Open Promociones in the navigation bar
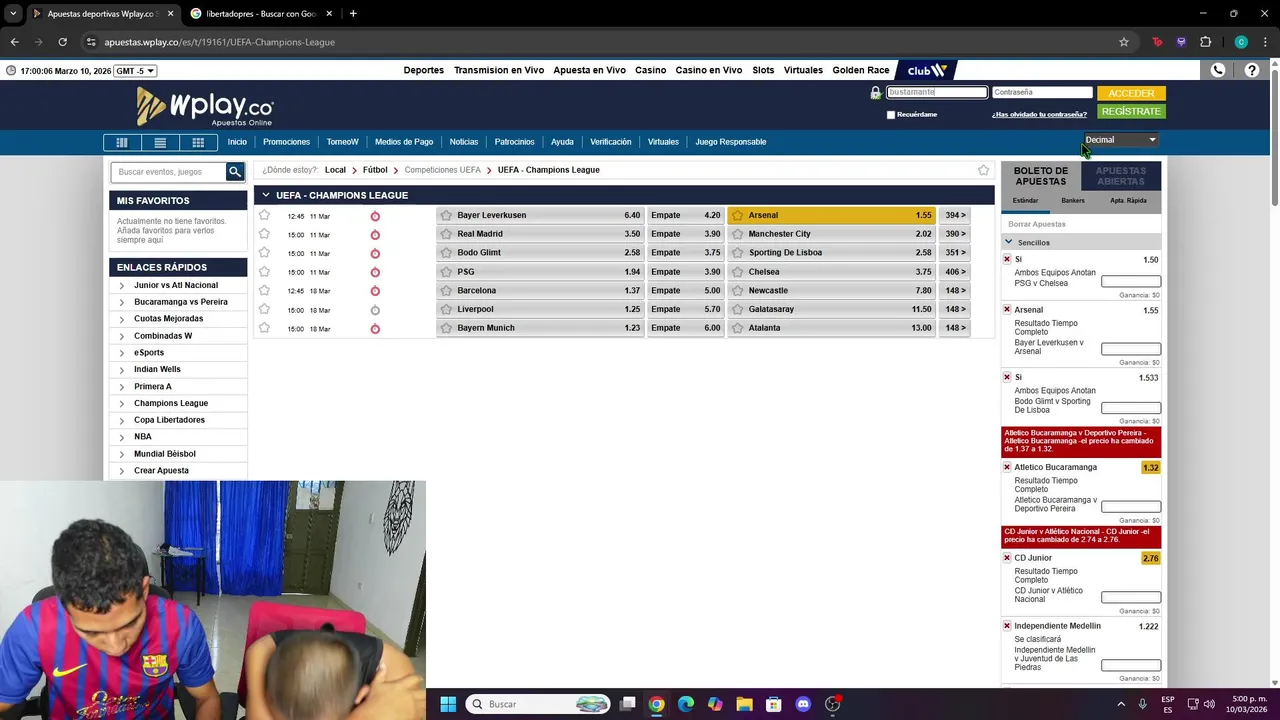The image size is (1280, 720). tap(286, 142)
